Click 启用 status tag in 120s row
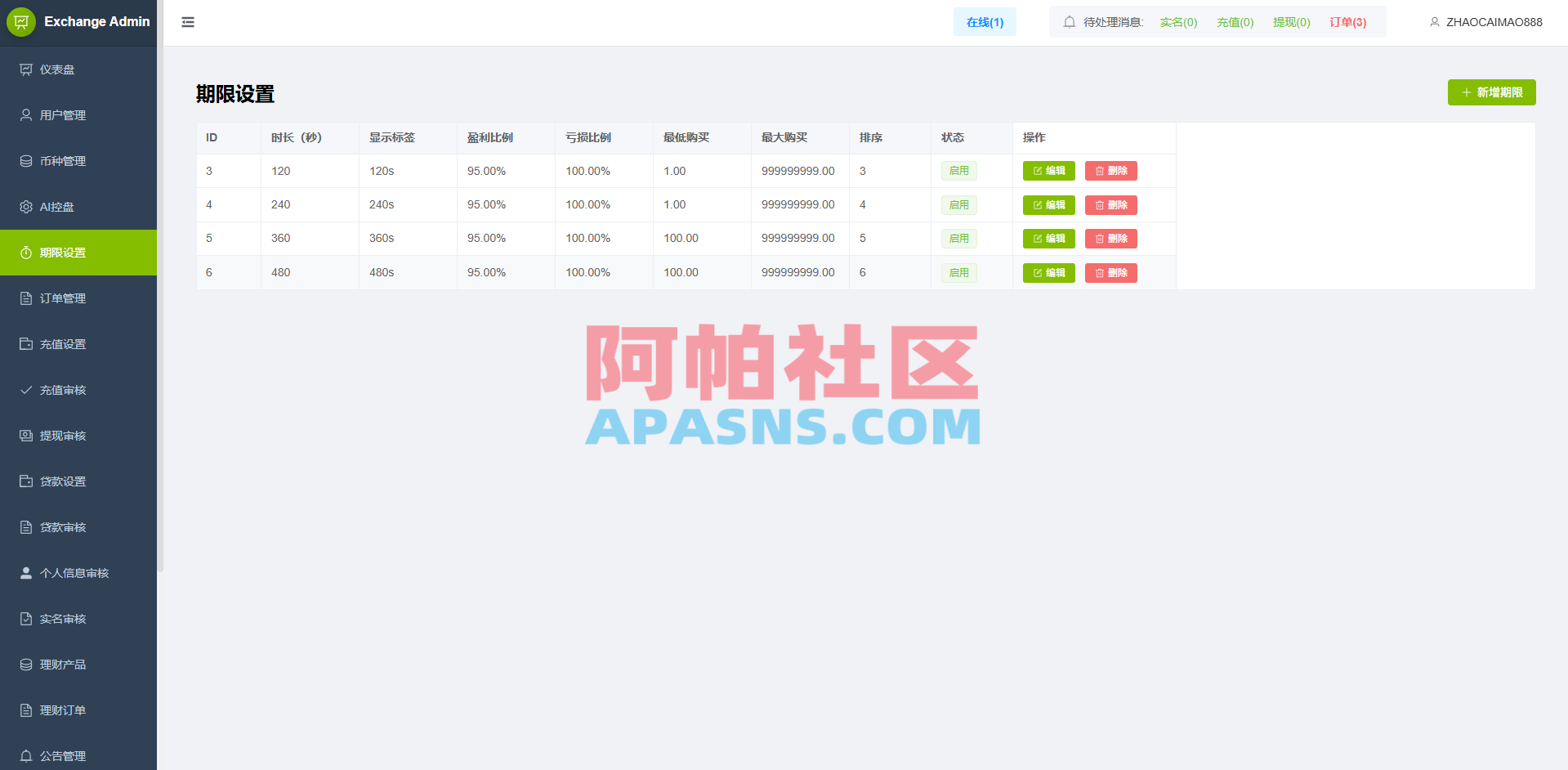The width and height of the screenshot is (1568, 770). point(958,171)
